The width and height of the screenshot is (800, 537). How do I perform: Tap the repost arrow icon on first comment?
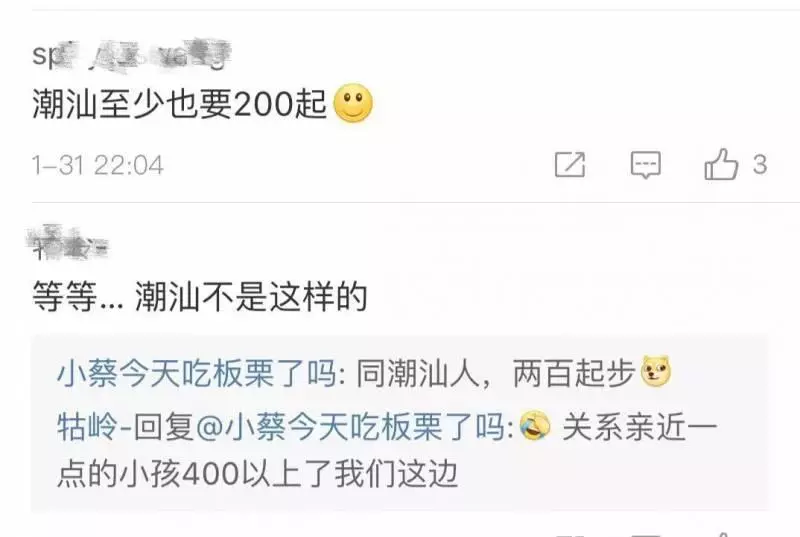[570, 164]
